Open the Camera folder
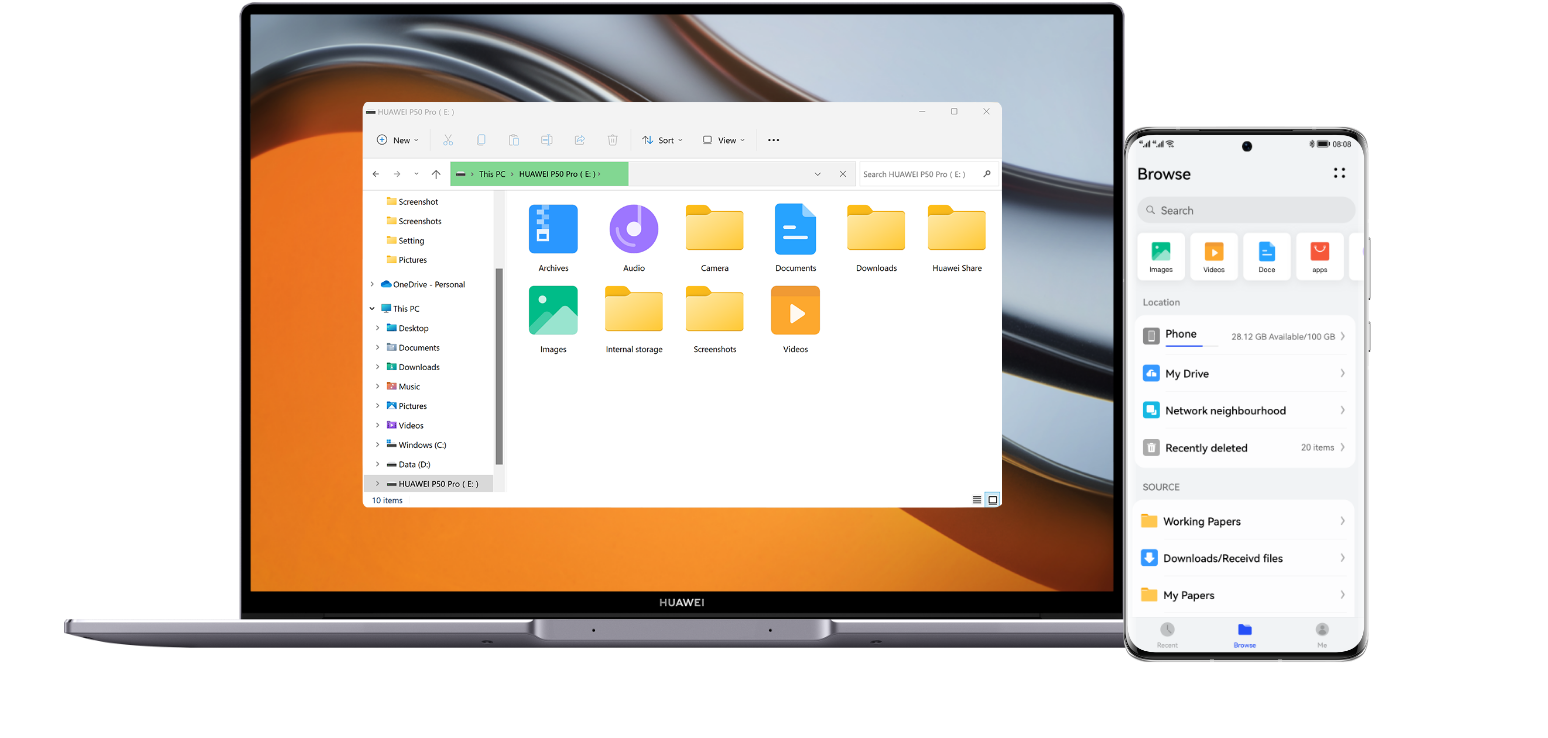Viewport: 1548px width, 738px height. (x=714, y=228)
